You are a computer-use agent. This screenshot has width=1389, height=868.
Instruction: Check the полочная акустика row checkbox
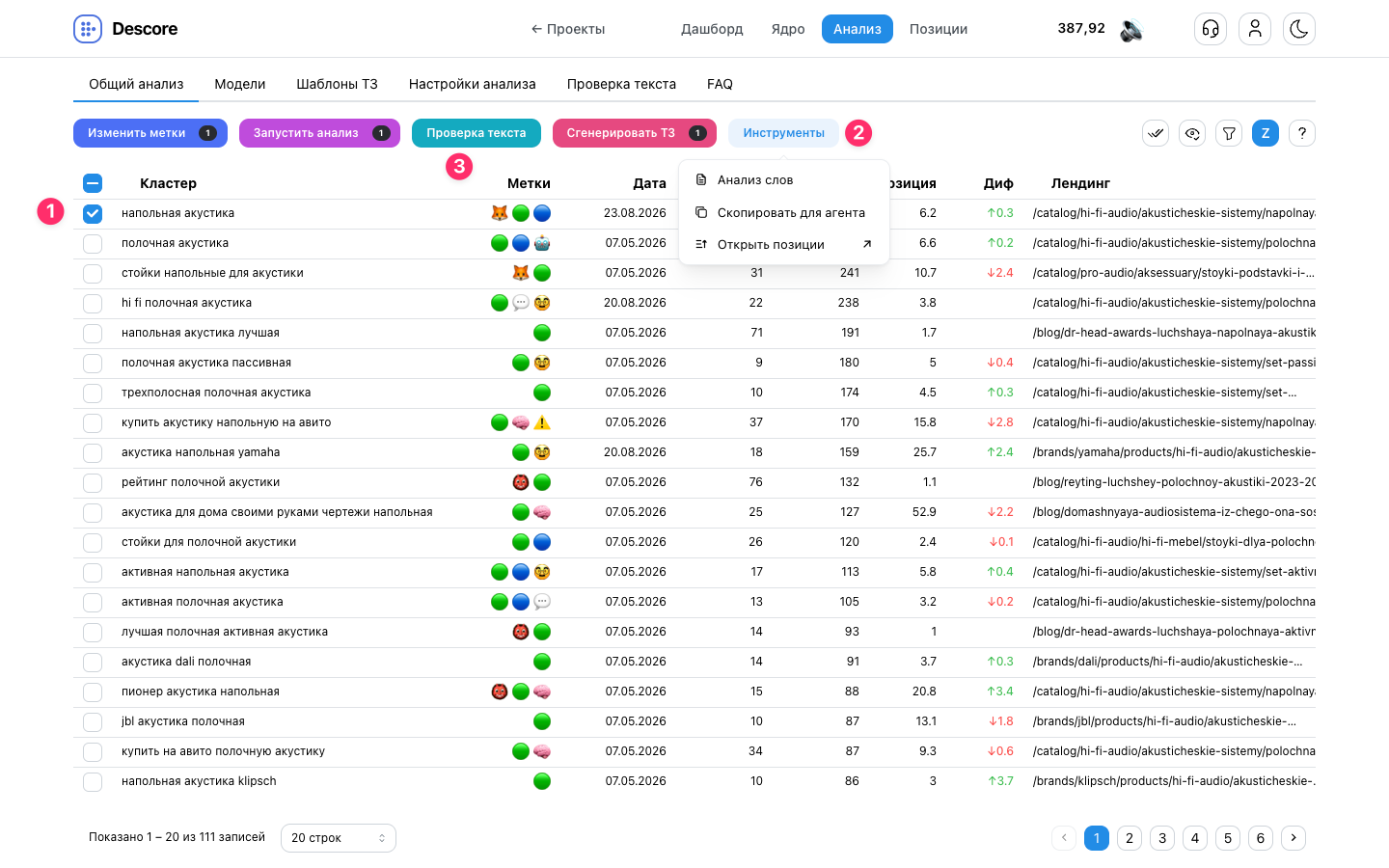[x=93, y=244]
